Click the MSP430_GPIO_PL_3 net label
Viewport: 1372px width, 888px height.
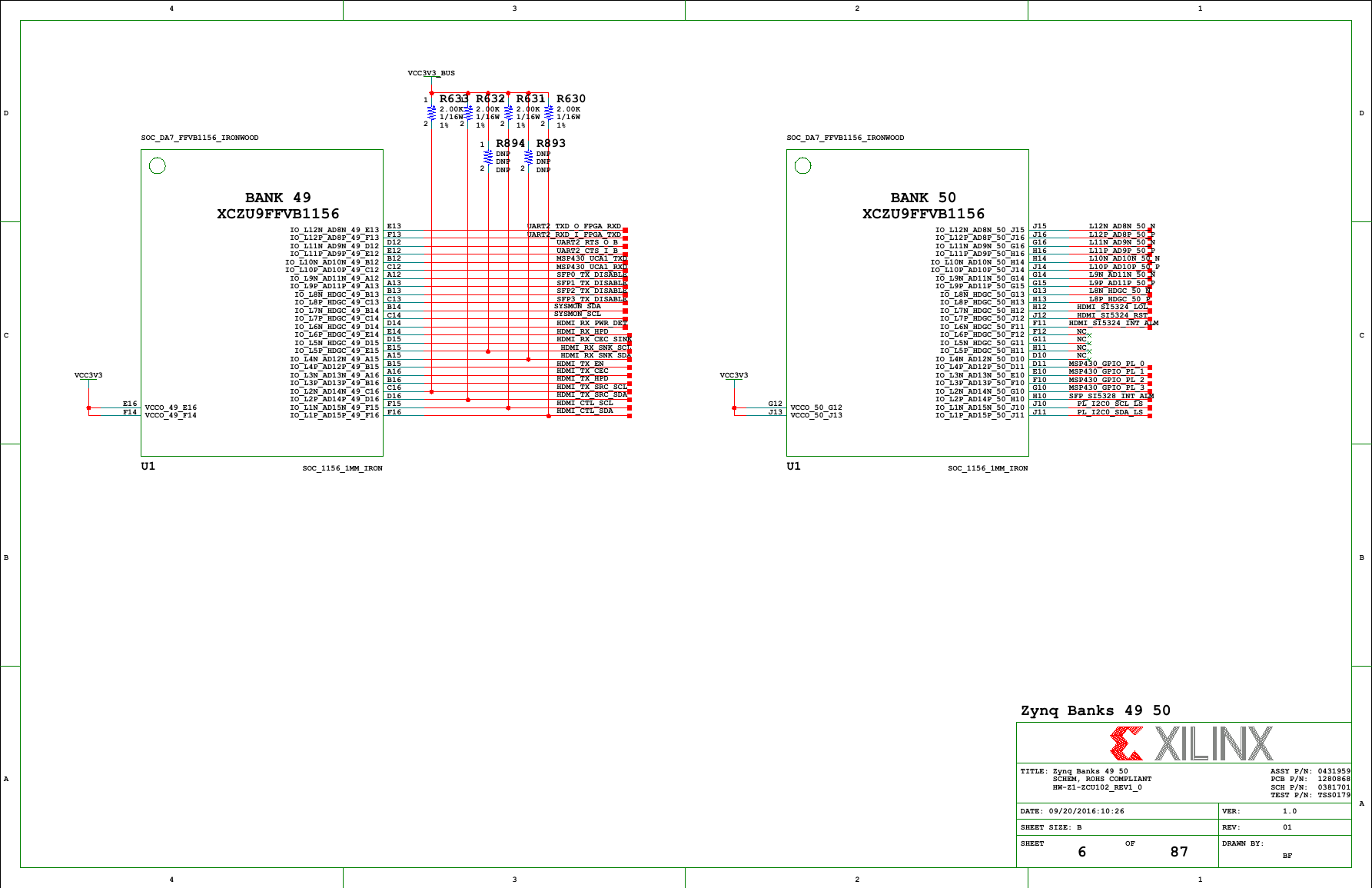coord(1106,387)
